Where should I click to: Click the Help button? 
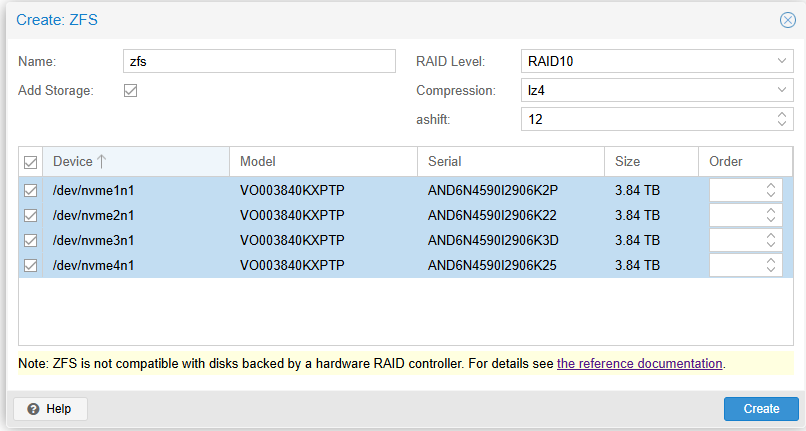click(50, 409)
